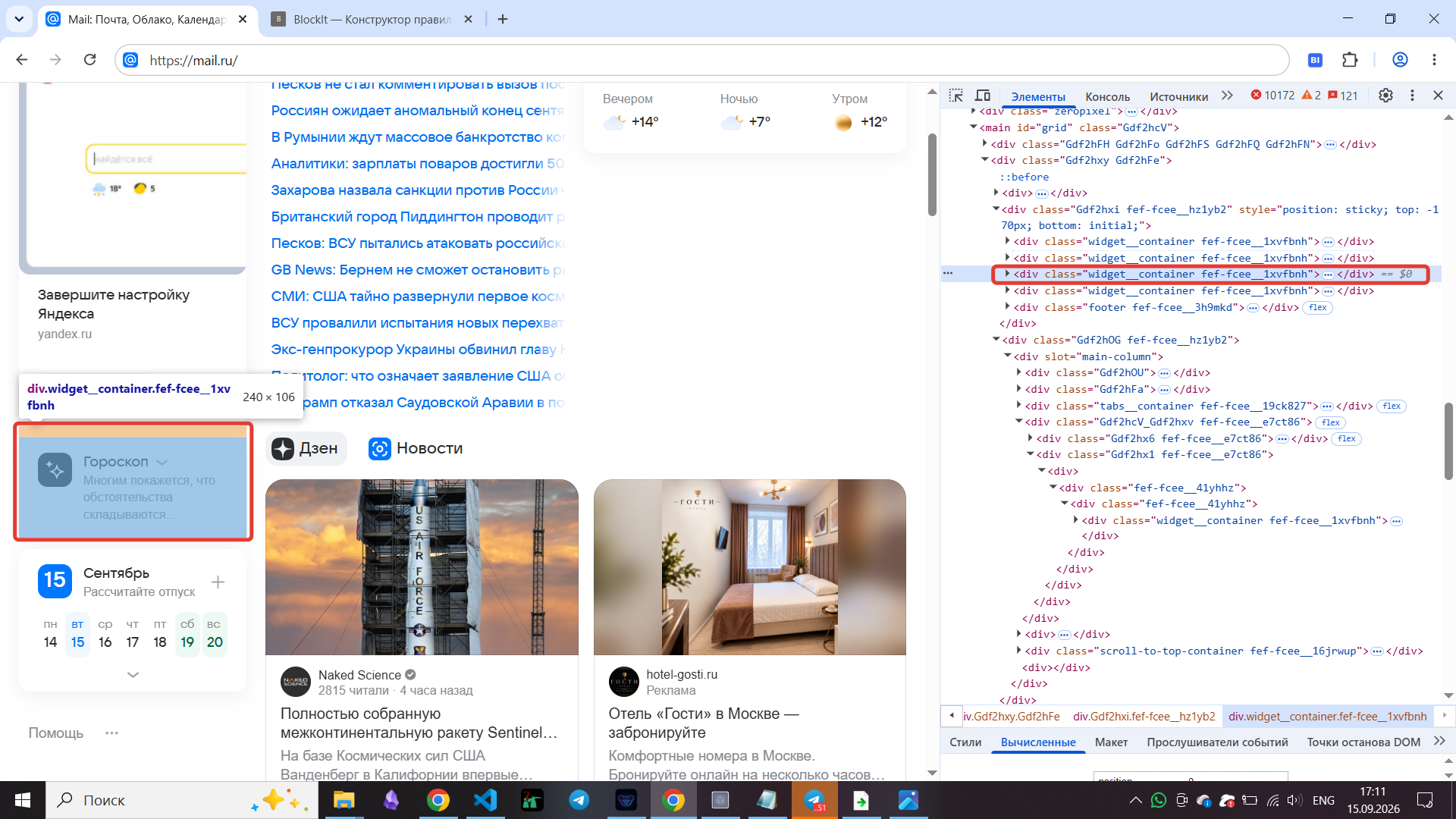Screen dimensions: 1456x819
Task: Go back in browser history
Action: pyautogui.click(x=22, y=60)
